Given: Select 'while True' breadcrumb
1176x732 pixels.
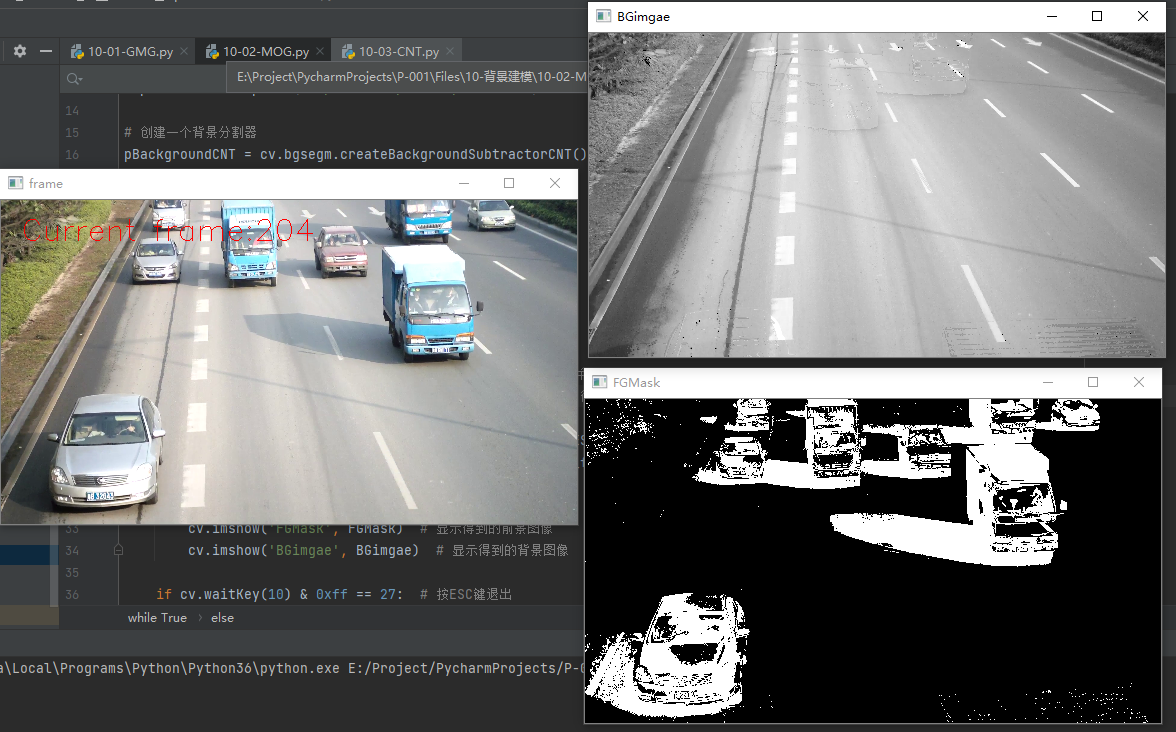Looking at the screenshot, I should click(157, 617).
